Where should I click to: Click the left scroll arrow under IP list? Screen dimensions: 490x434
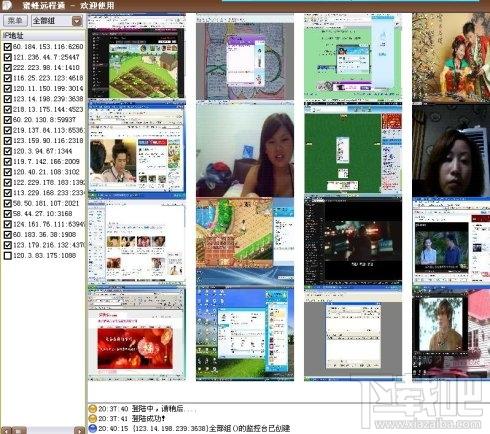[6, 430]
